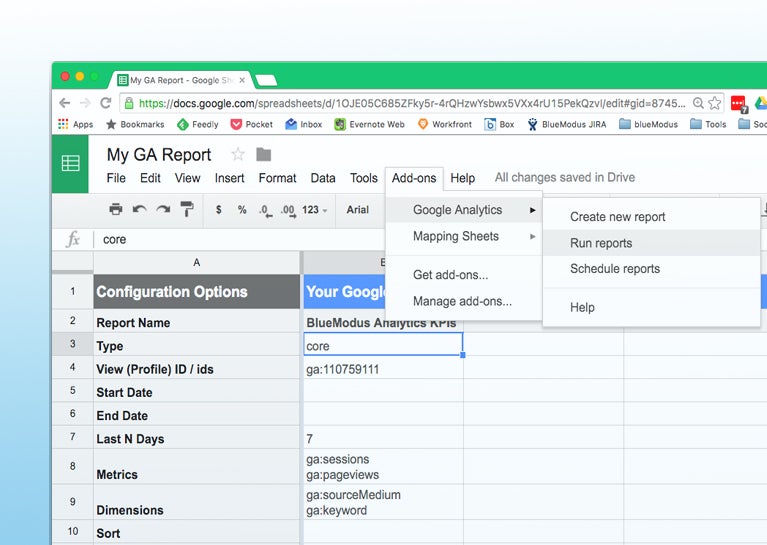Click the move-to-folder icon beside title
The width and height of the screenshot is (767, 545).
pyautogui.click(x=264, y=155)
